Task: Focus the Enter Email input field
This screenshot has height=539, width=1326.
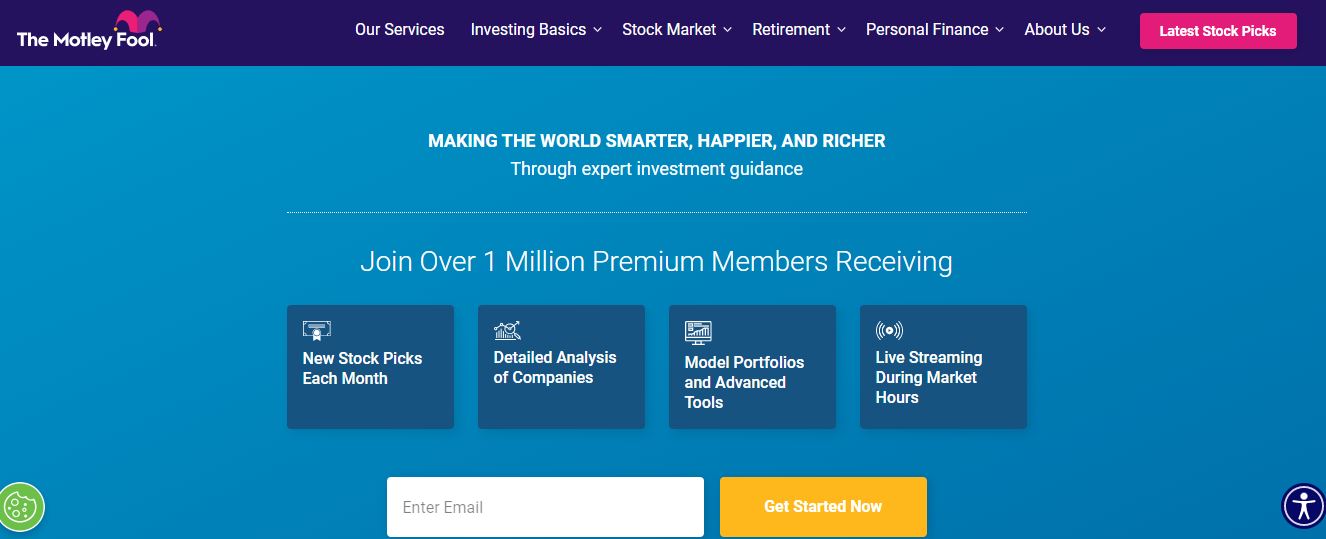Action: [545, 507]
